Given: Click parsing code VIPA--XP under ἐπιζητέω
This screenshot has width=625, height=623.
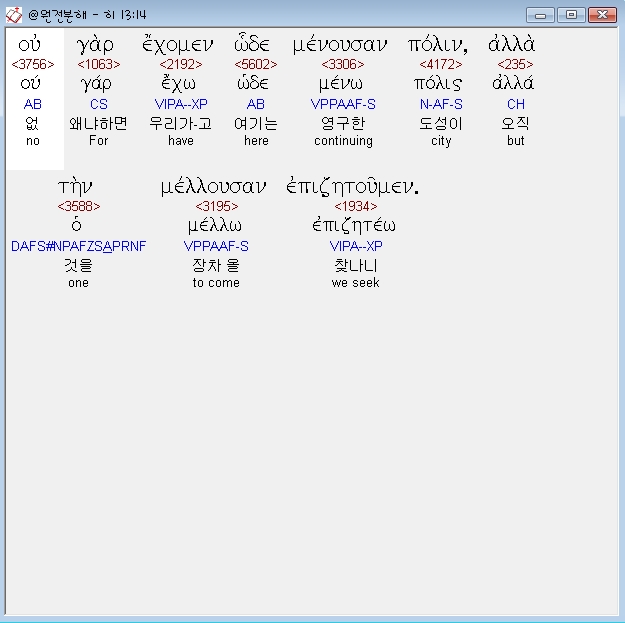Looking at the screenshot, I should [x=356, y=246].
